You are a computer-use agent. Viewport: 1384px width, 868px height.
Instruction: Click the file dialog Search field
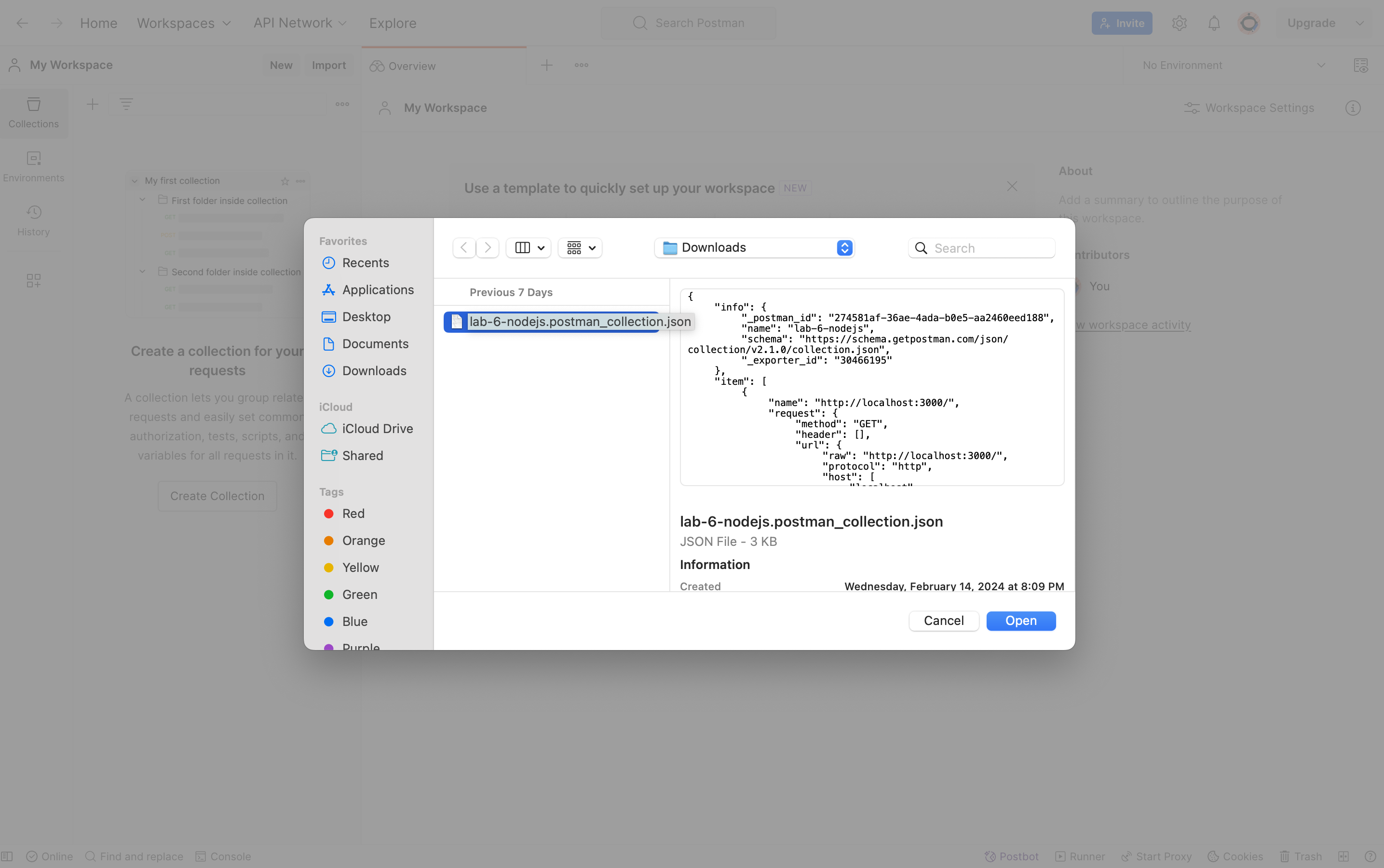tap(982, 247)
